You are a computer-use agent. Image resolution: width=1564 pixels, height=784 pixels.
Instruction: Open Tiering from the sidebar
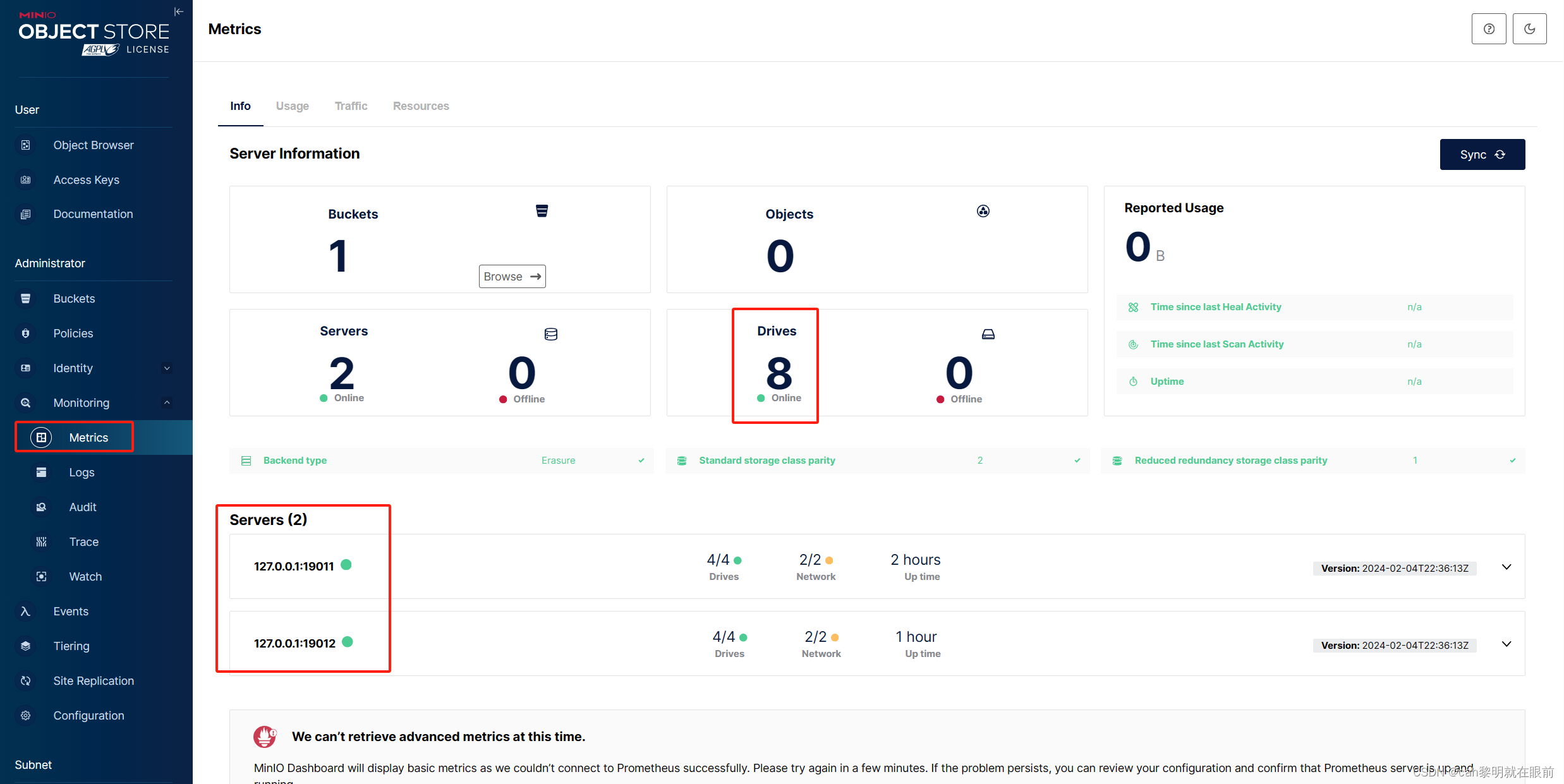tap(71, 646)
